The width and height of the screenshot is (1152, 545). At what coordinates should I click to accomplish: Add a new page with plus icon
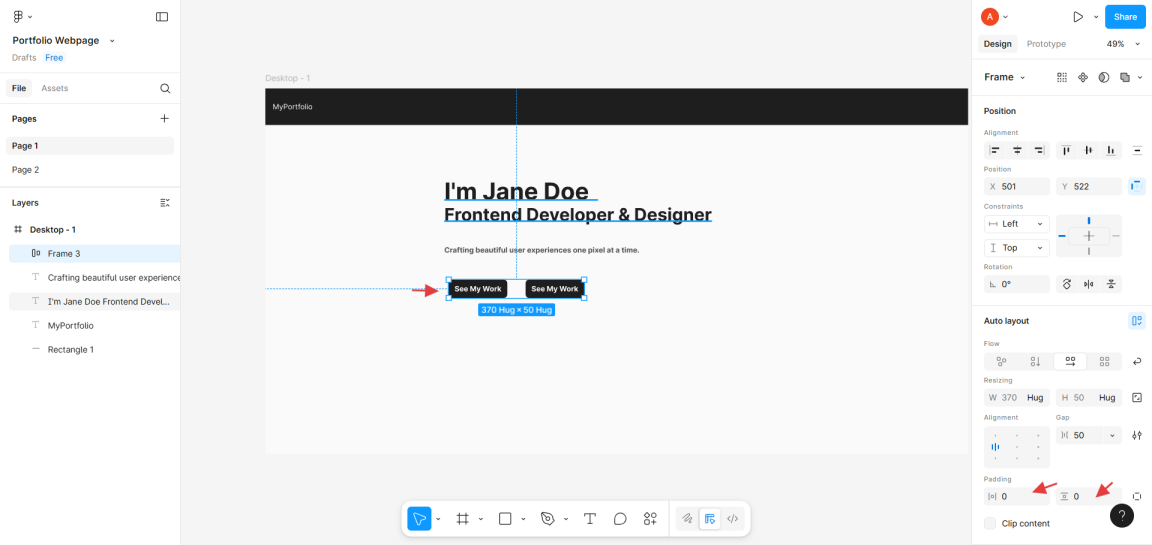point(165,118)
